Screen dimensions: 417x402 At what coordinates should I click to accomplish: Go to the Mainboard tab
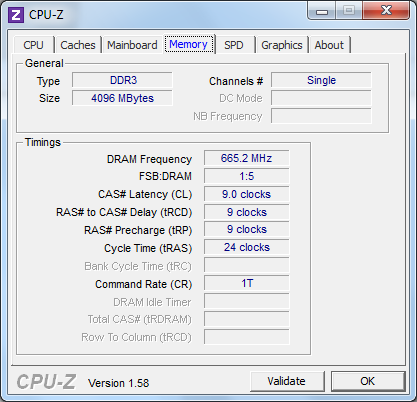(x=132, y=45)
